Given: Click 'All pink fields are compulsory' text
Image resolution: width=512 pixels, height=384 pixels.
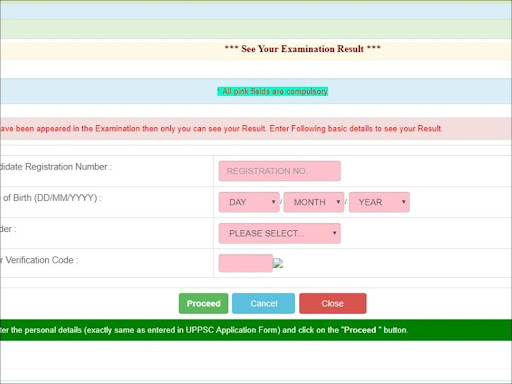Looking at the screenshot, I should click(273, 91).
